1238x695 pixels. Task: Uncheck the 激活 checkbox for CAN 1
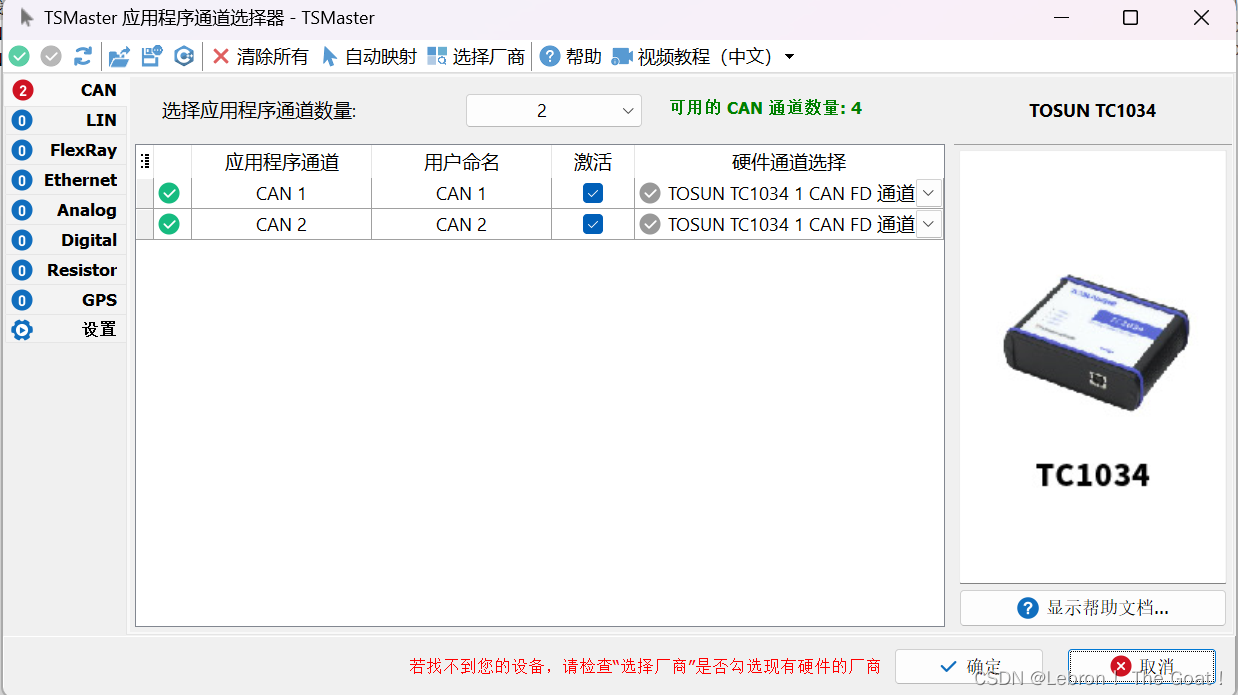pos(592,193)
